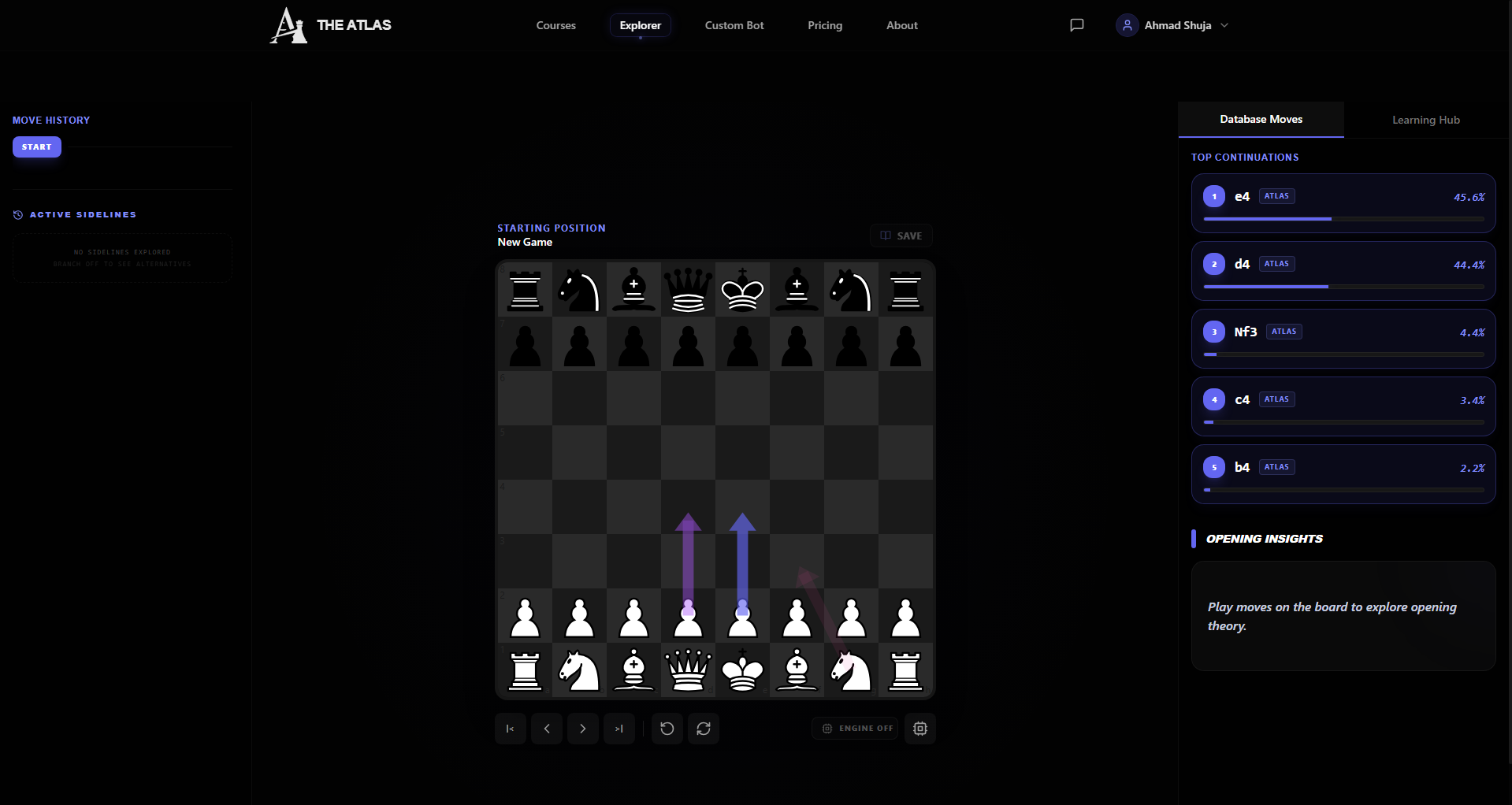1512x805 pixels.
Task: Jump to the final move with the end icon
Action: point(619,729)
